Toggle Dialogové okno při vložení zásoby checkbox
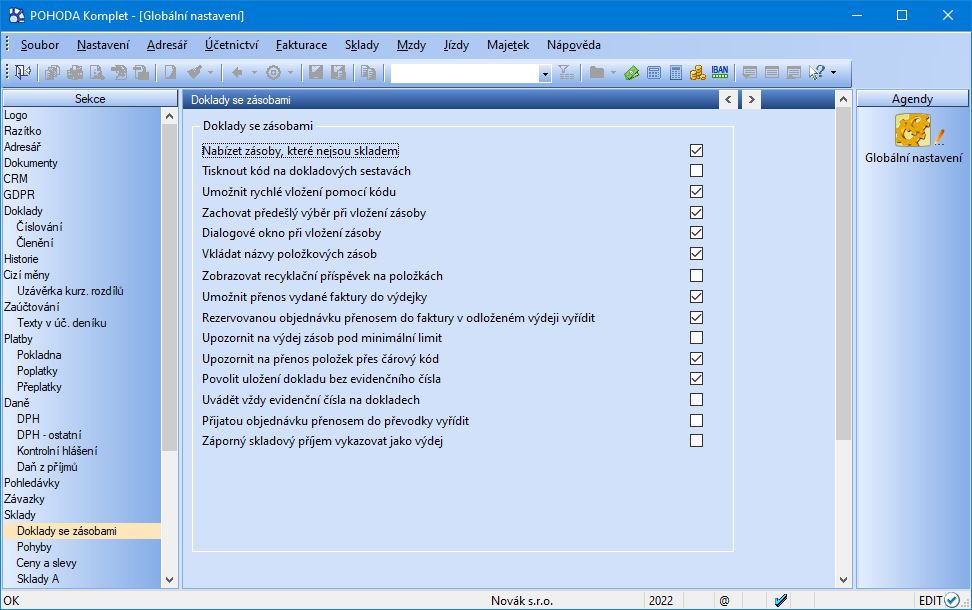 click(x=696, y=232)
